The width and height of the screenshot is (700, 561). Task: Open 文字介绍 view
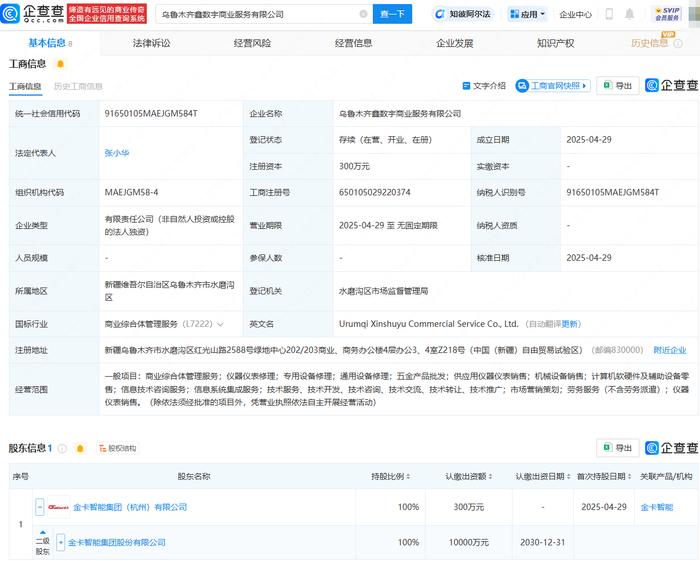click(484, 86)
